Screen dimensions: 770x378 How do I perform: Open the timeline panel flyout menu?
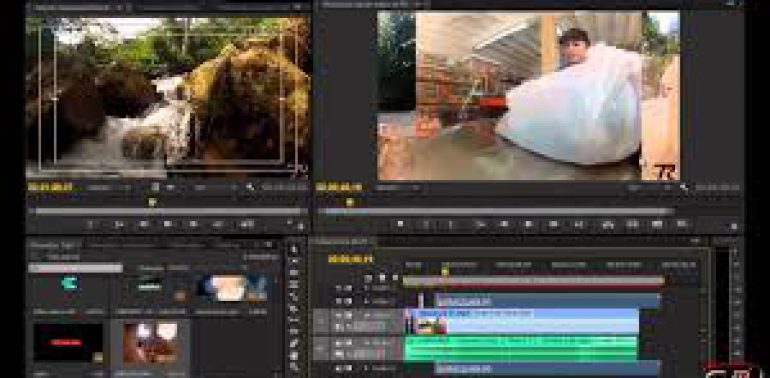(x=695, y=241)
